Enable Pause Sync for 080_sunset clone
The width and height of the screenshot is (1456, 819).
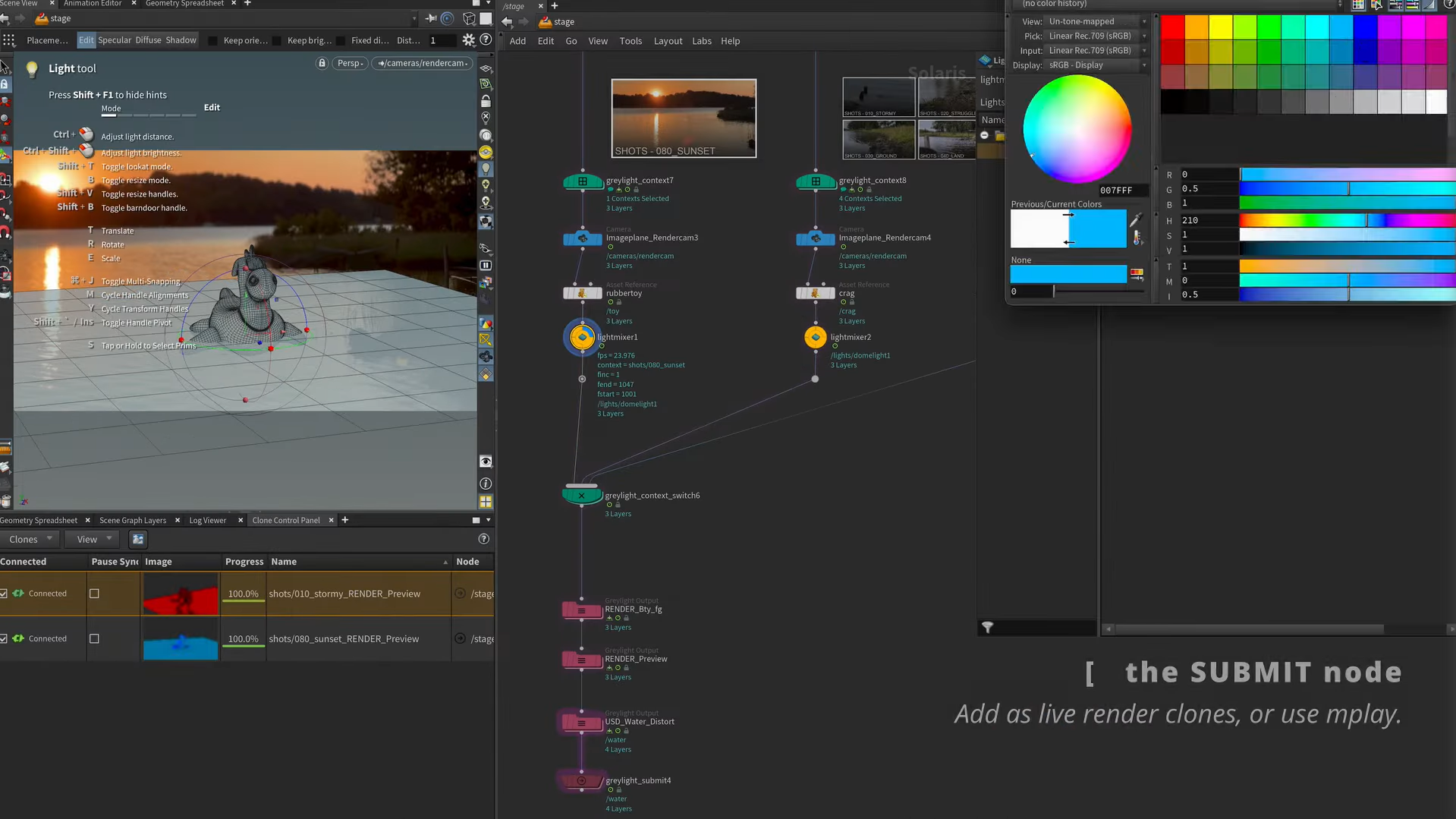[94, 639]
